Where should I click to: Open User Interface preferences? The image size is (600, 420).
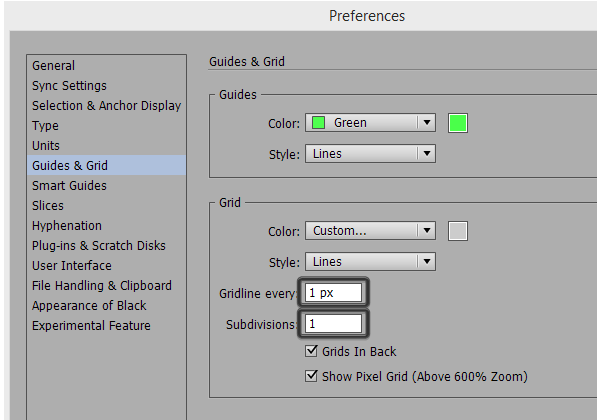point(71,266)
